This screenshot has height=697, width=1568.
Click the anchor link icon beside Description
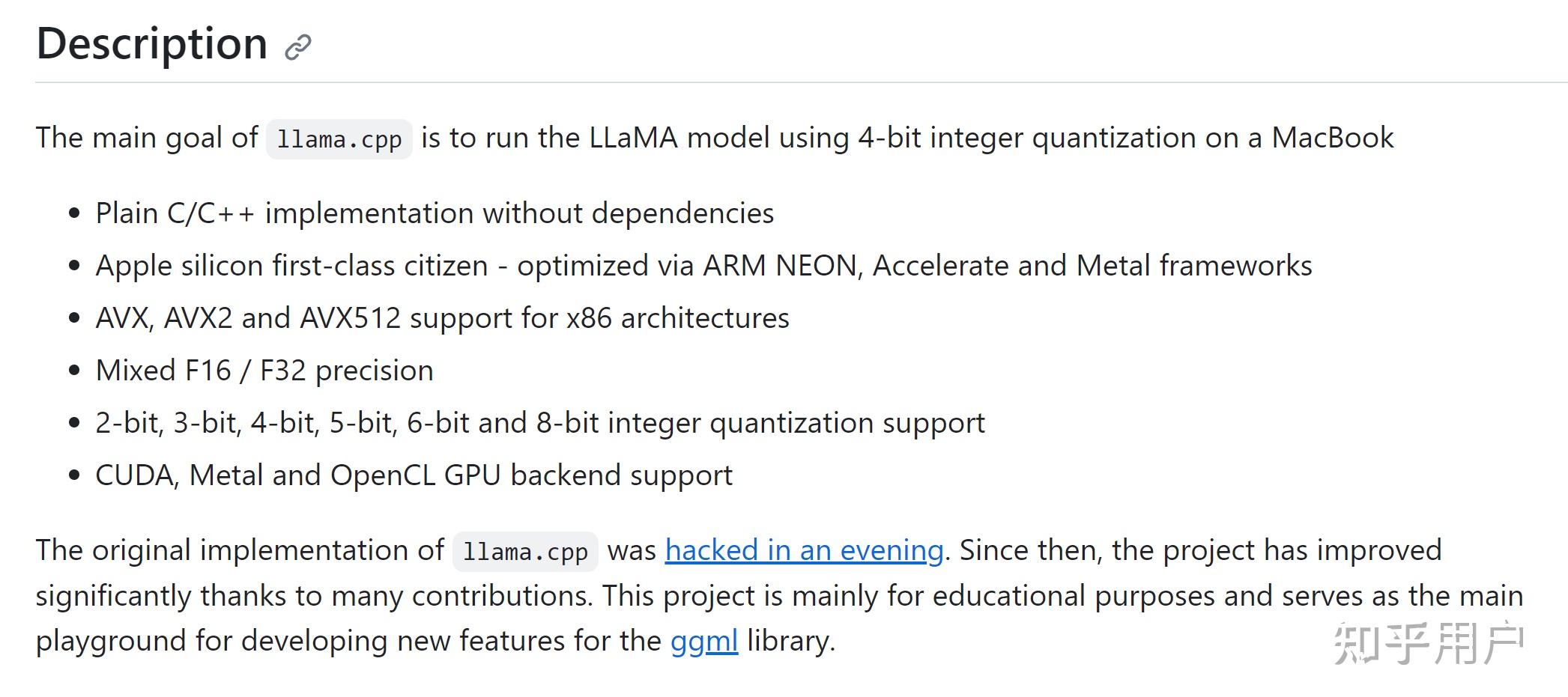point(297,47)
